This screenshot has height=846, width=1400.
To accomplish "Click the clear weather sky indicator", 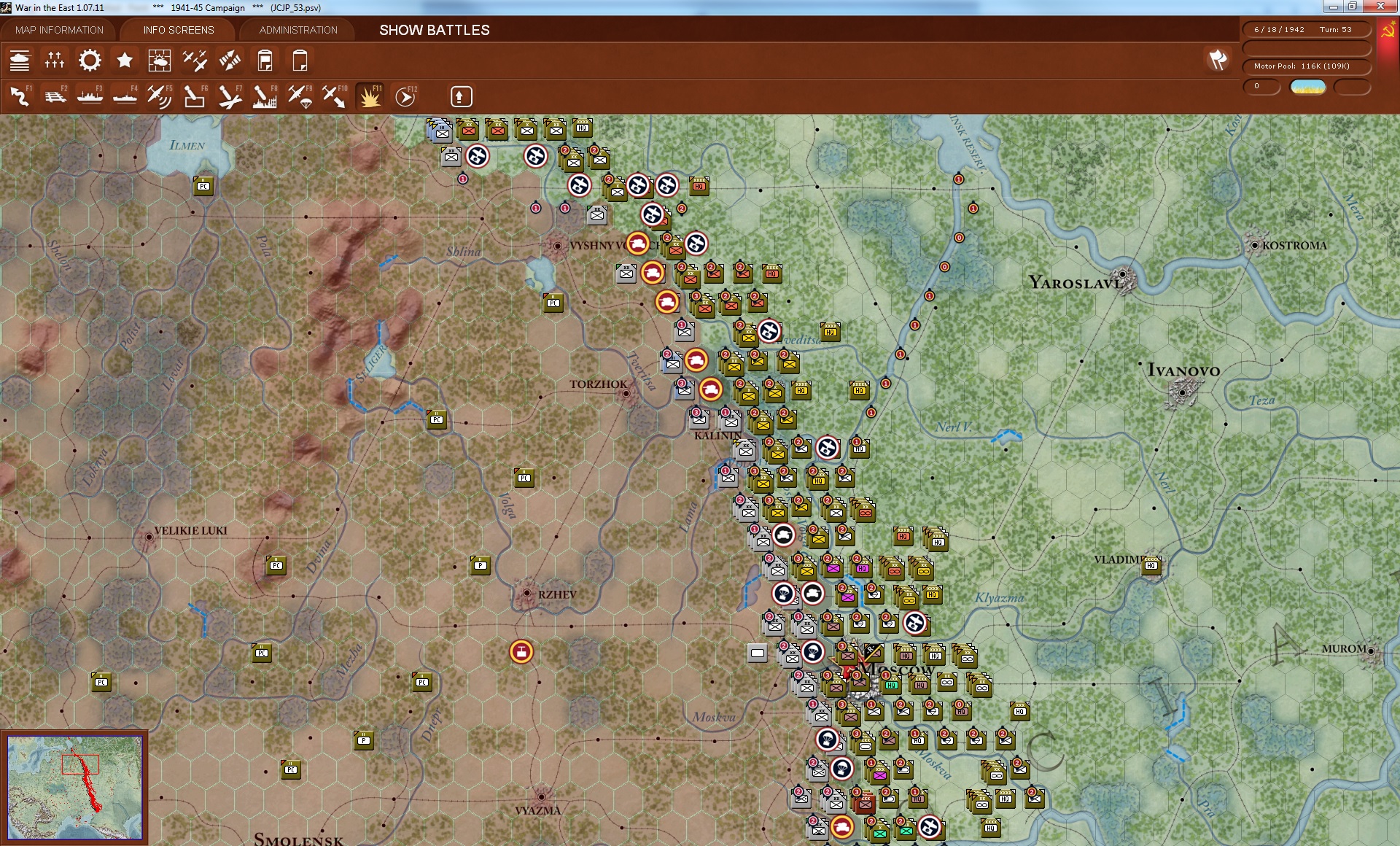I will (x=1307, y=87).
